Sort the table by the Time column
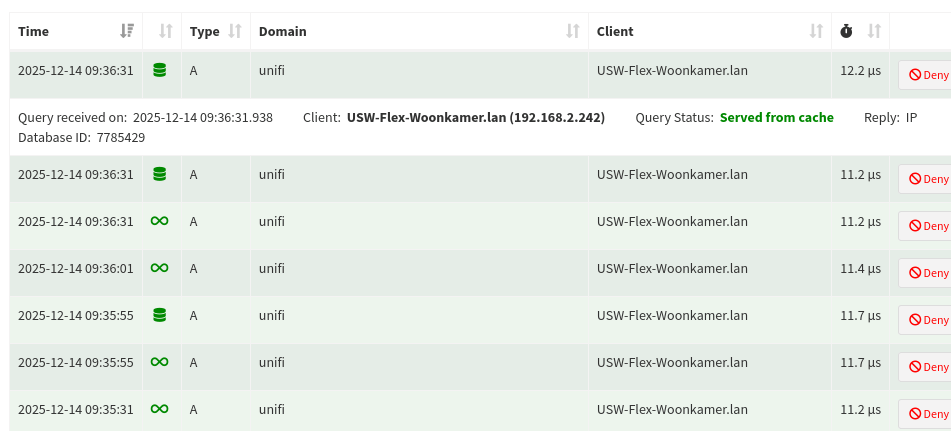Image resolution: width=951 pixels, height=431 pixels. pyautogui.click(x=126, y=31)
